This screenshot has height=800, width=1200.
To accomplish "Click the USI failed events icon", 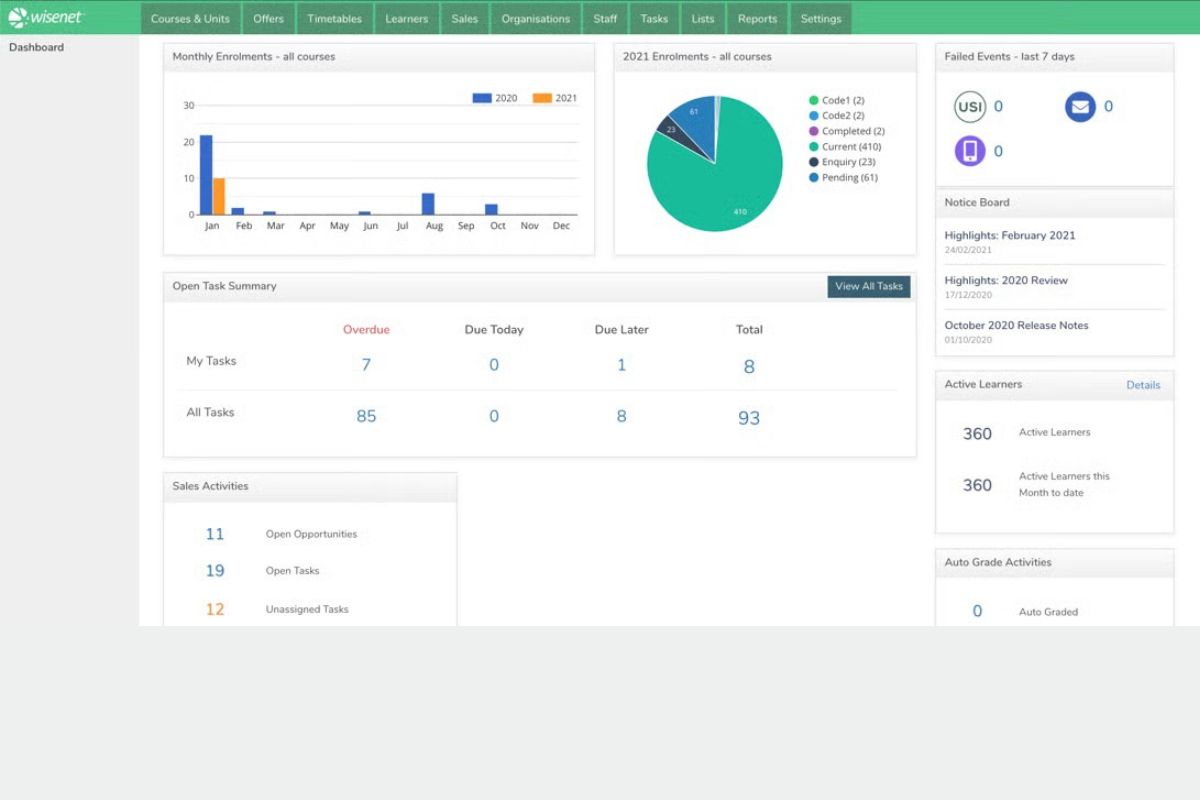I will [x=970, y=106].
